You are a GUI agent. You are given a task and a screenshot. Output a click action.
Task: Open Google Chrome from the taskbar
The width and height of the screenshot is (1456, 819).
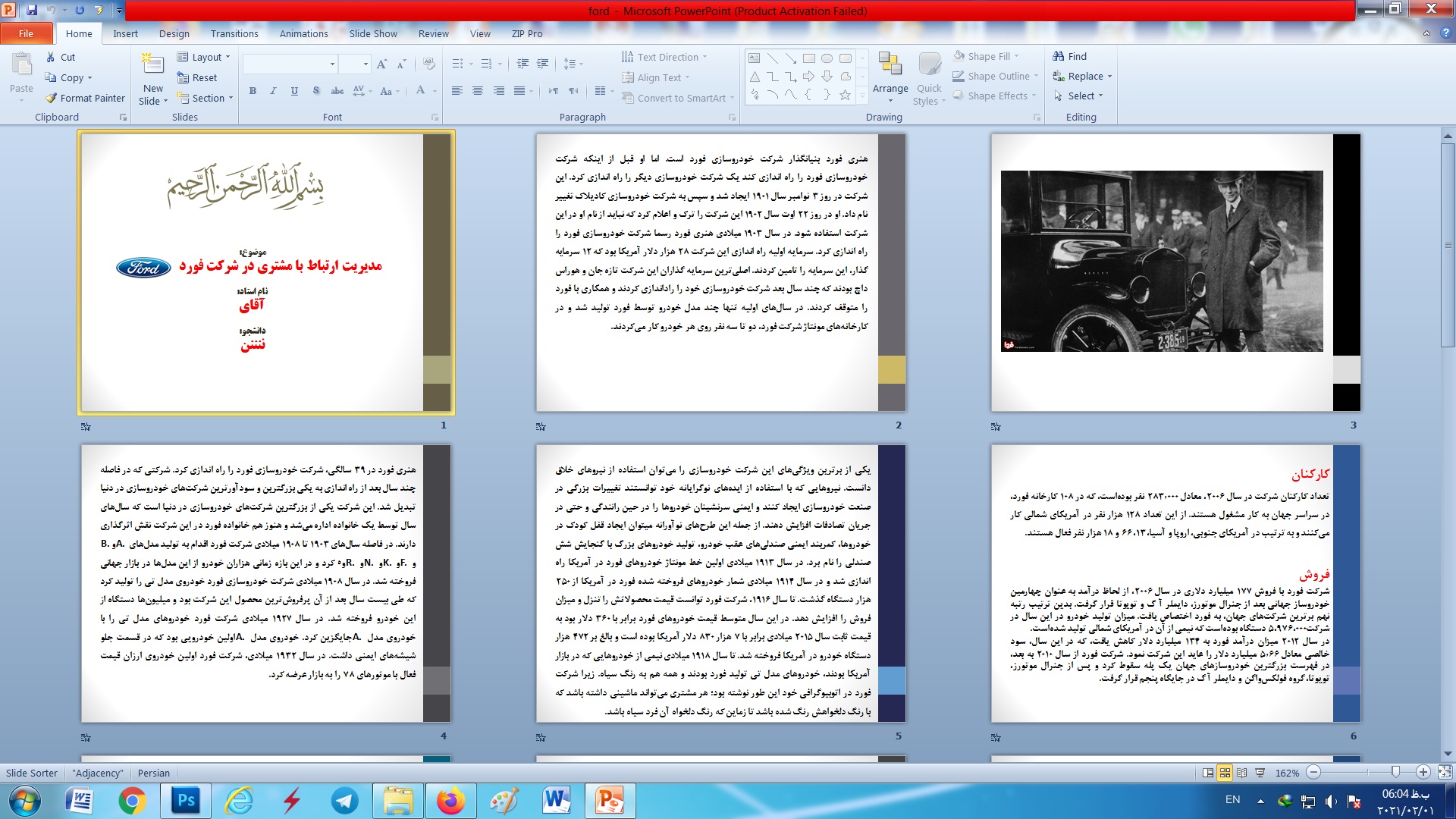click(x=133, y=801)
